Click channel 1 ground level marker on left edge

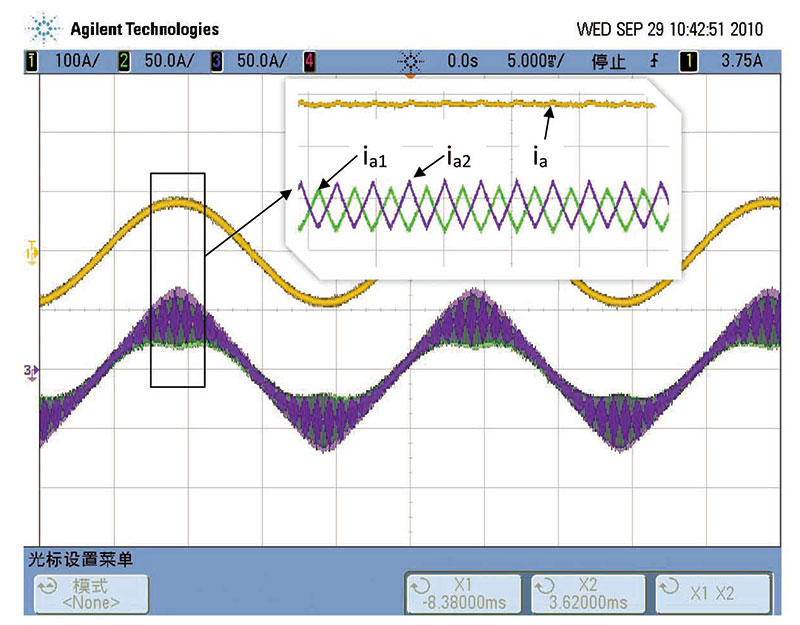tap(30, 254)
